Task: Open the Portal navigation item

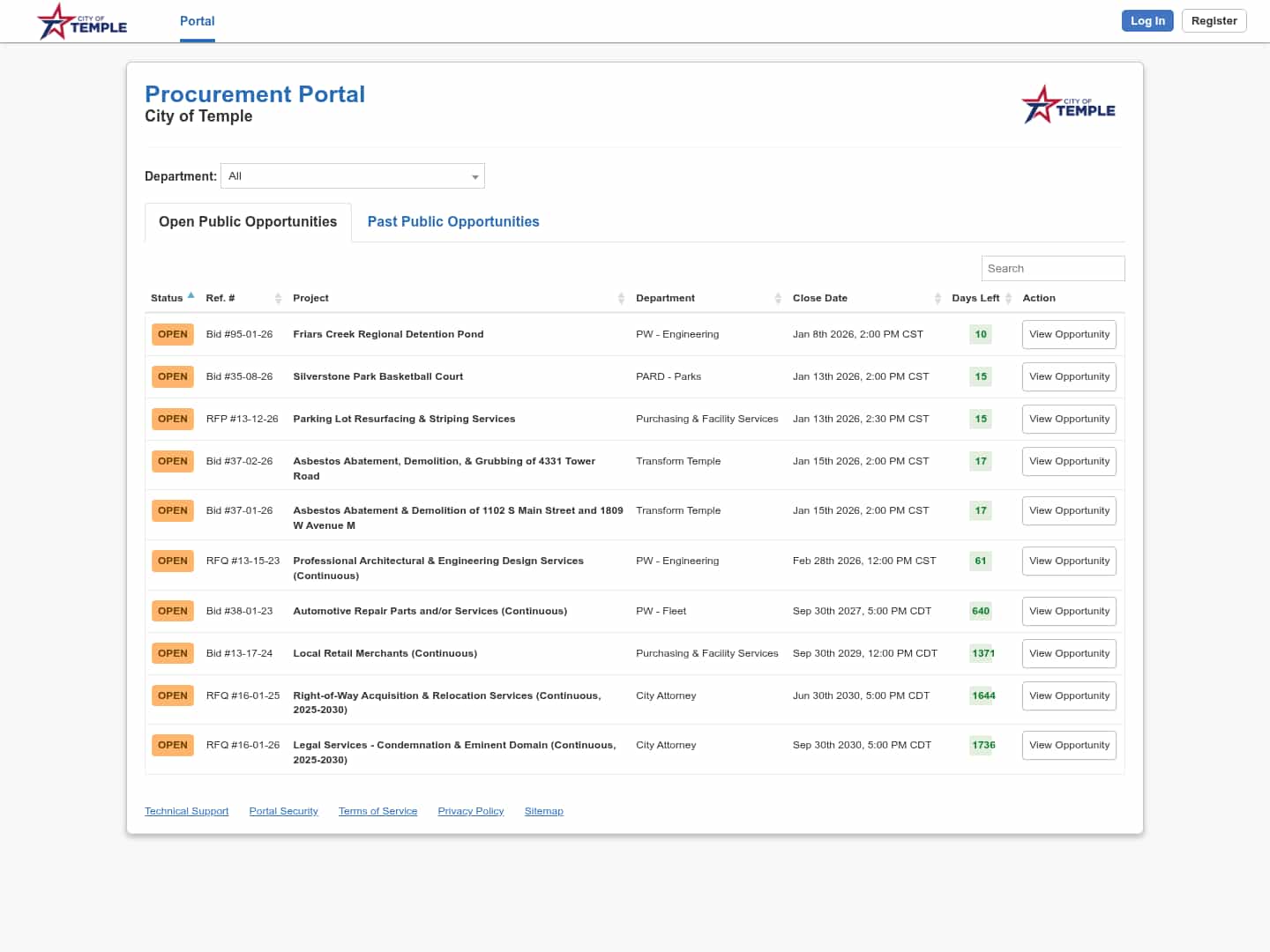Action: [198, 21]
